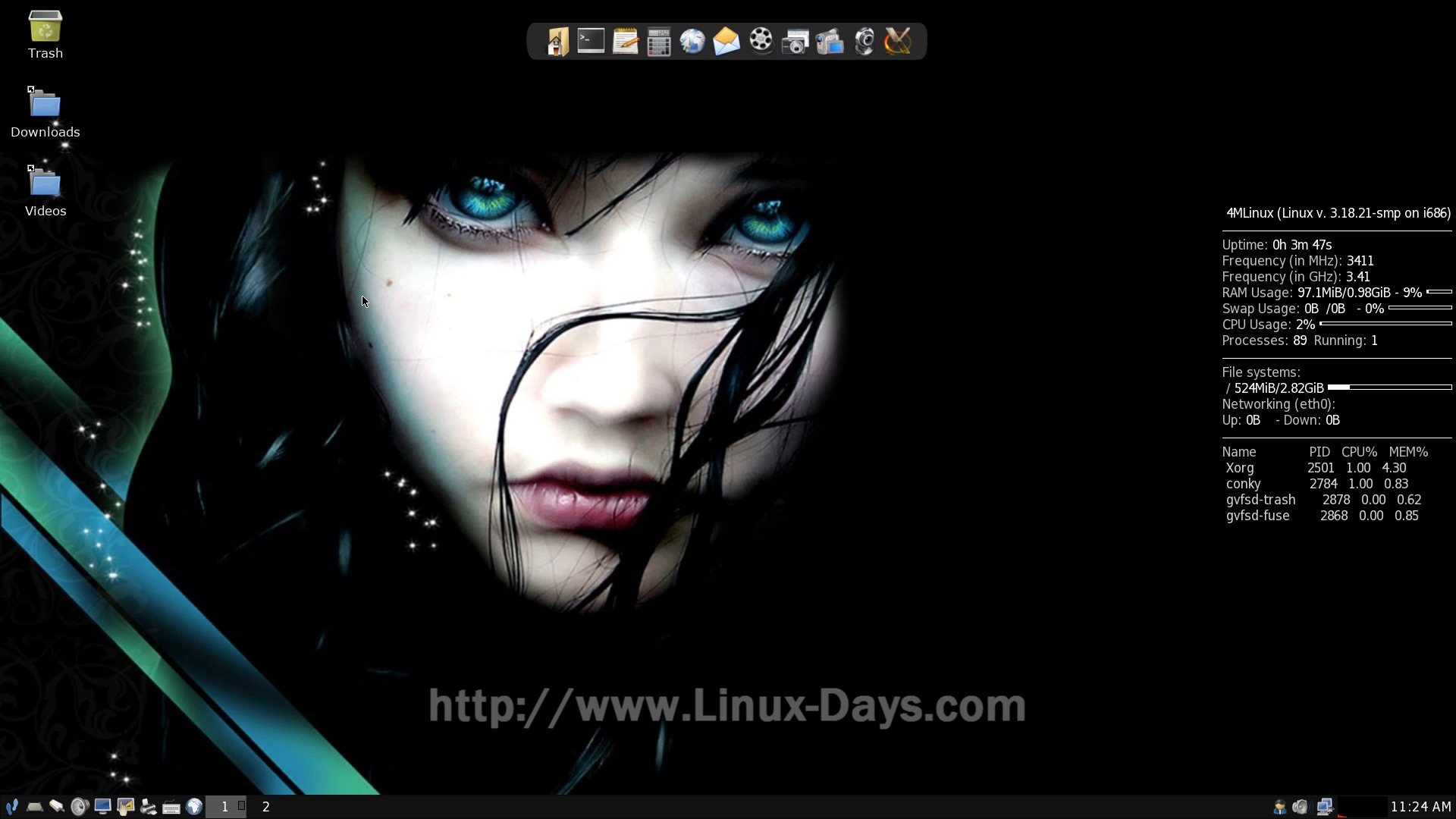The height and width of the screenshot is (819, 1456).
Task: Open the network computers tray icon
Action: (x=1324, y=807)
